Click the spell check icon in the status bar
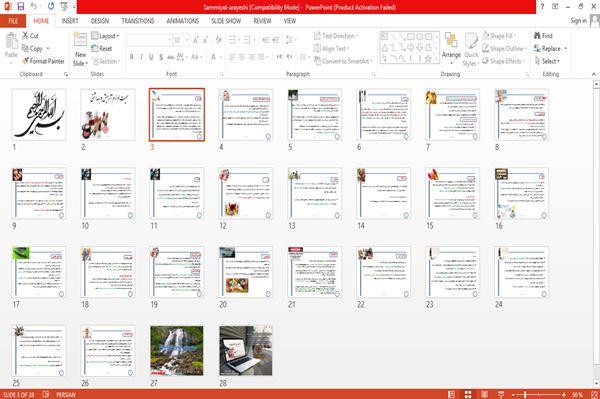This screenshot has height=399, width=600. click(x=46, y=394)
